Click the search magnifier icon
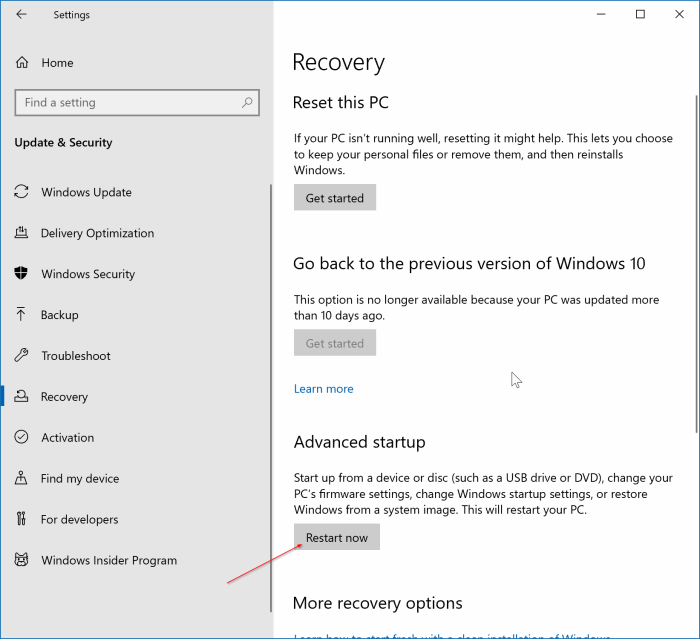Image resolution: width=700 pixels, height=639 pixels. coord(247,103)
